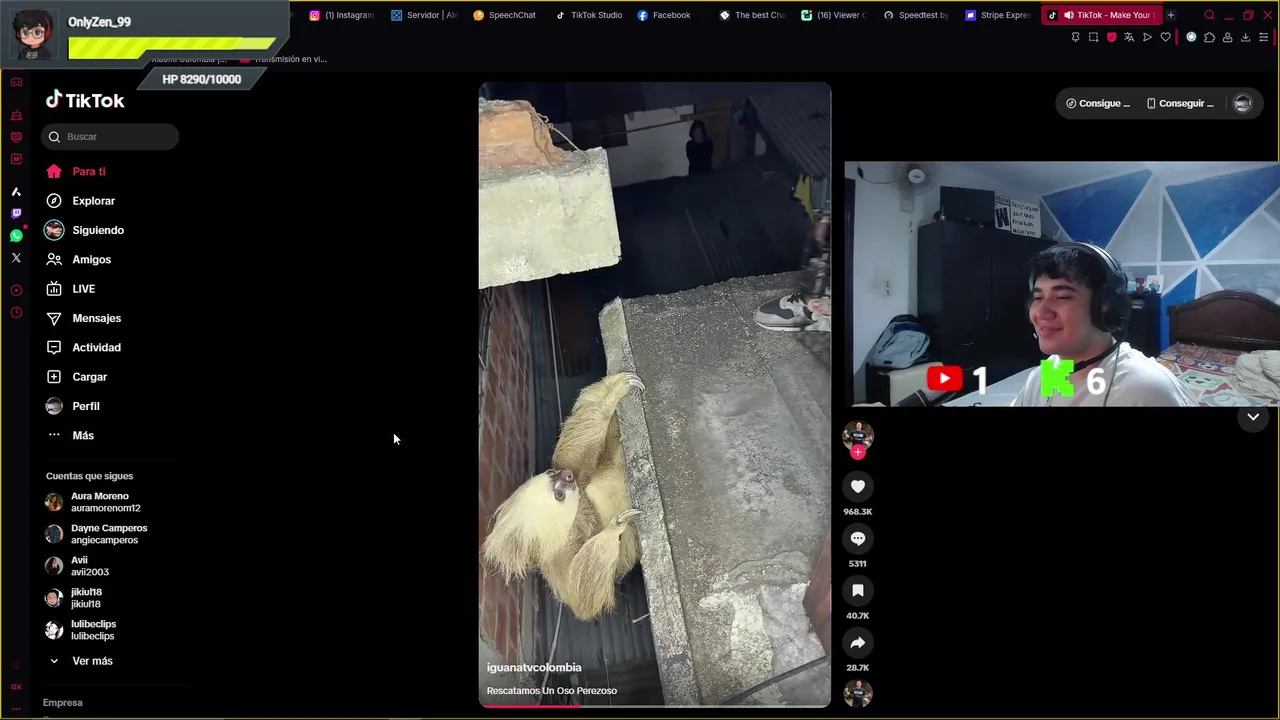Open Dayne Camperos' account
This screenshot has height=720, width=1280.
(97, 534)
